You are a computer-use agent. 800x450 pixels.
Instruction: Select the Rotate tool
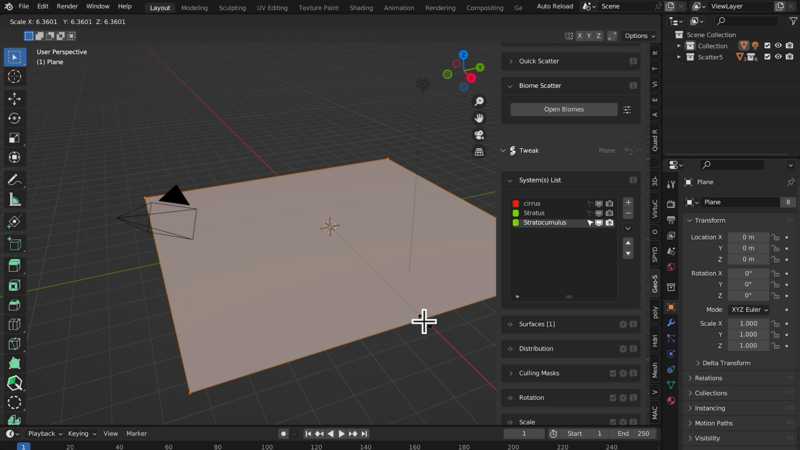click(14, 118)
